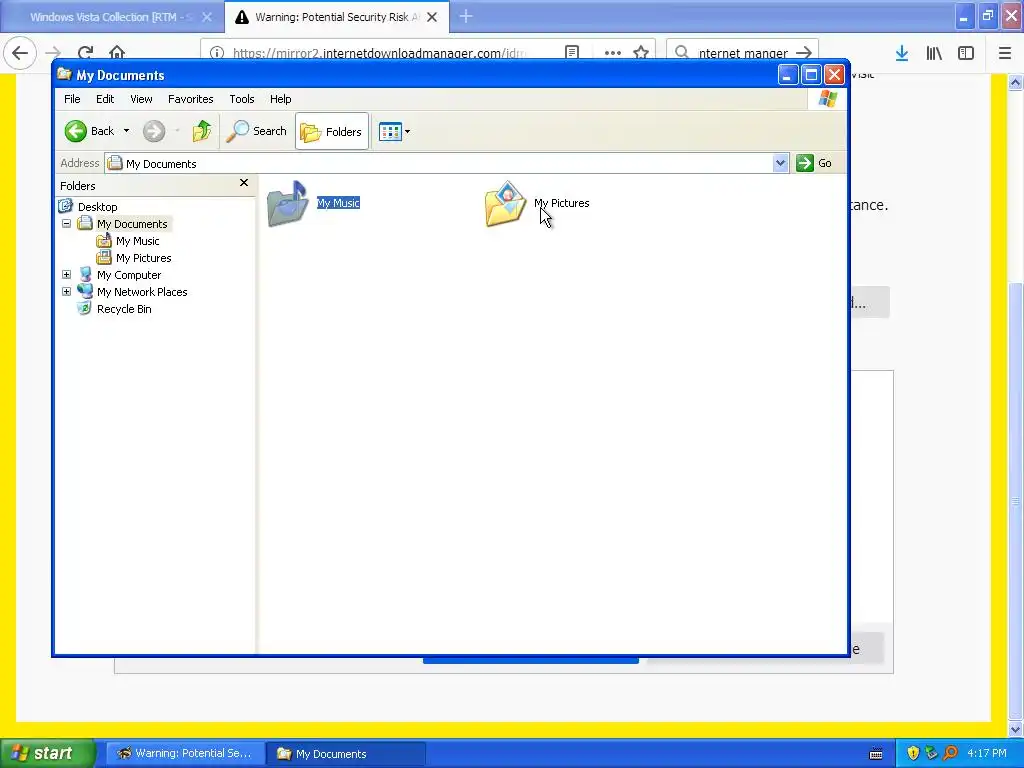This screenshot has height=768, width=1024.
Task: Click the My Documents title bar icon
Action: (64, 74)
